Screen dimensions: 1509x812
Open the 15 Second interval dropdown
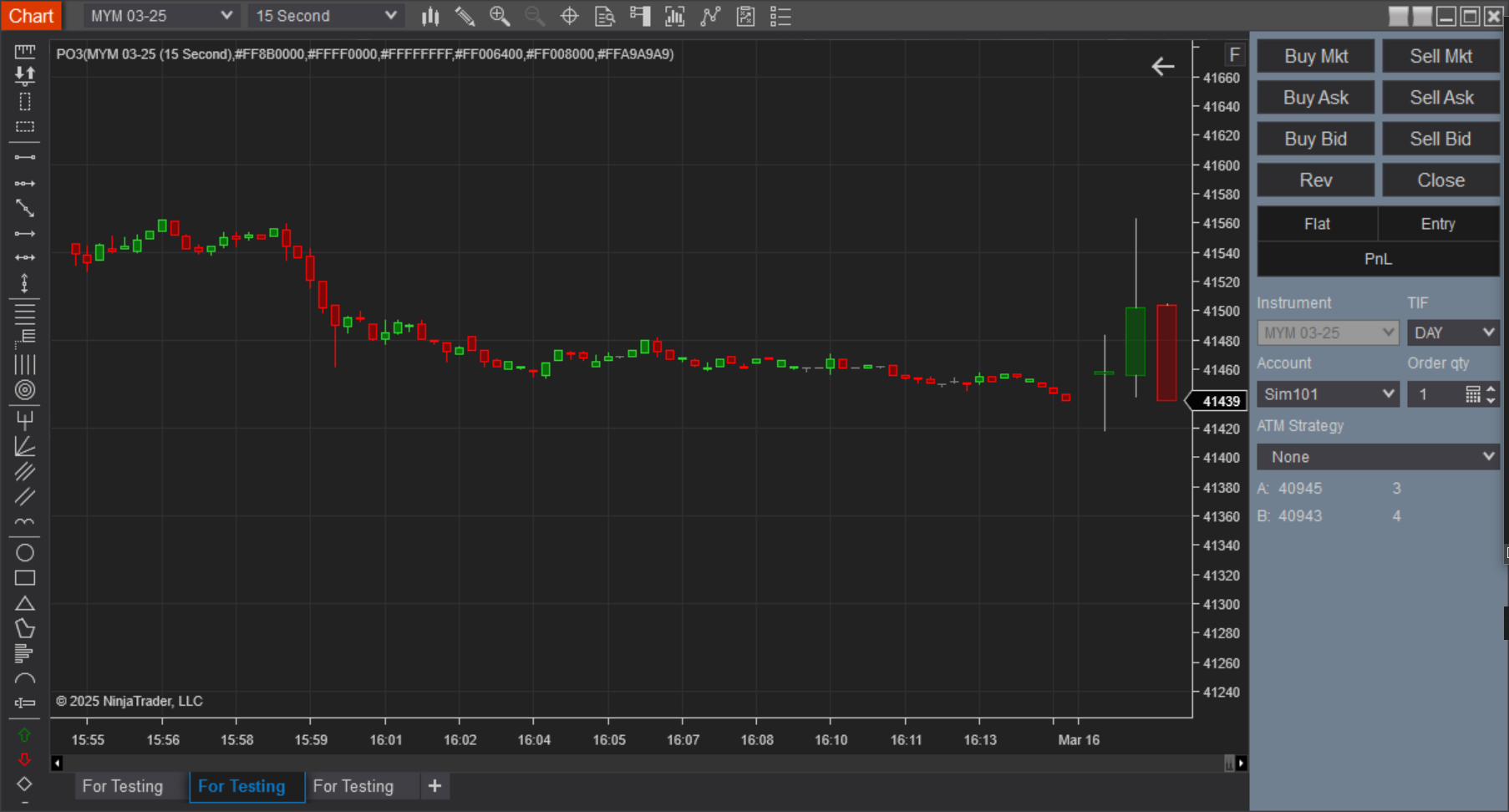(x=326, y=16)
